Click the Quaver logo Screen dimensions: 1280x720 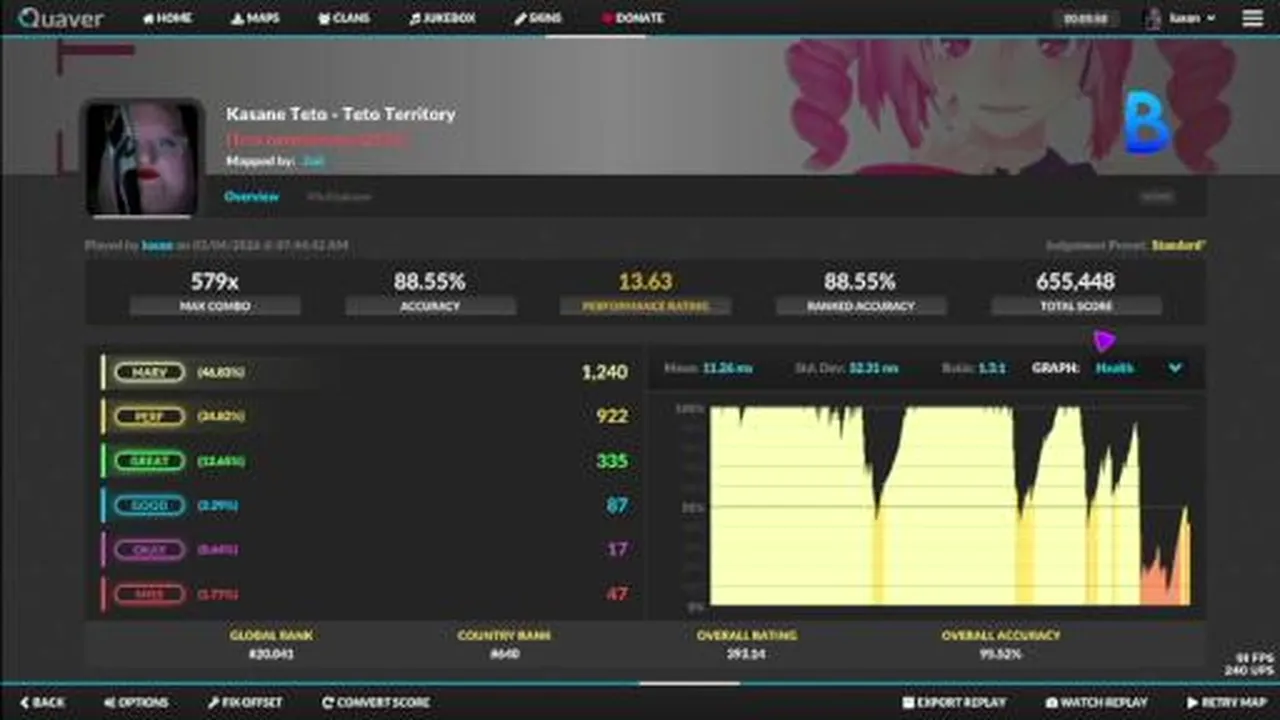click(x=61, y=18)
